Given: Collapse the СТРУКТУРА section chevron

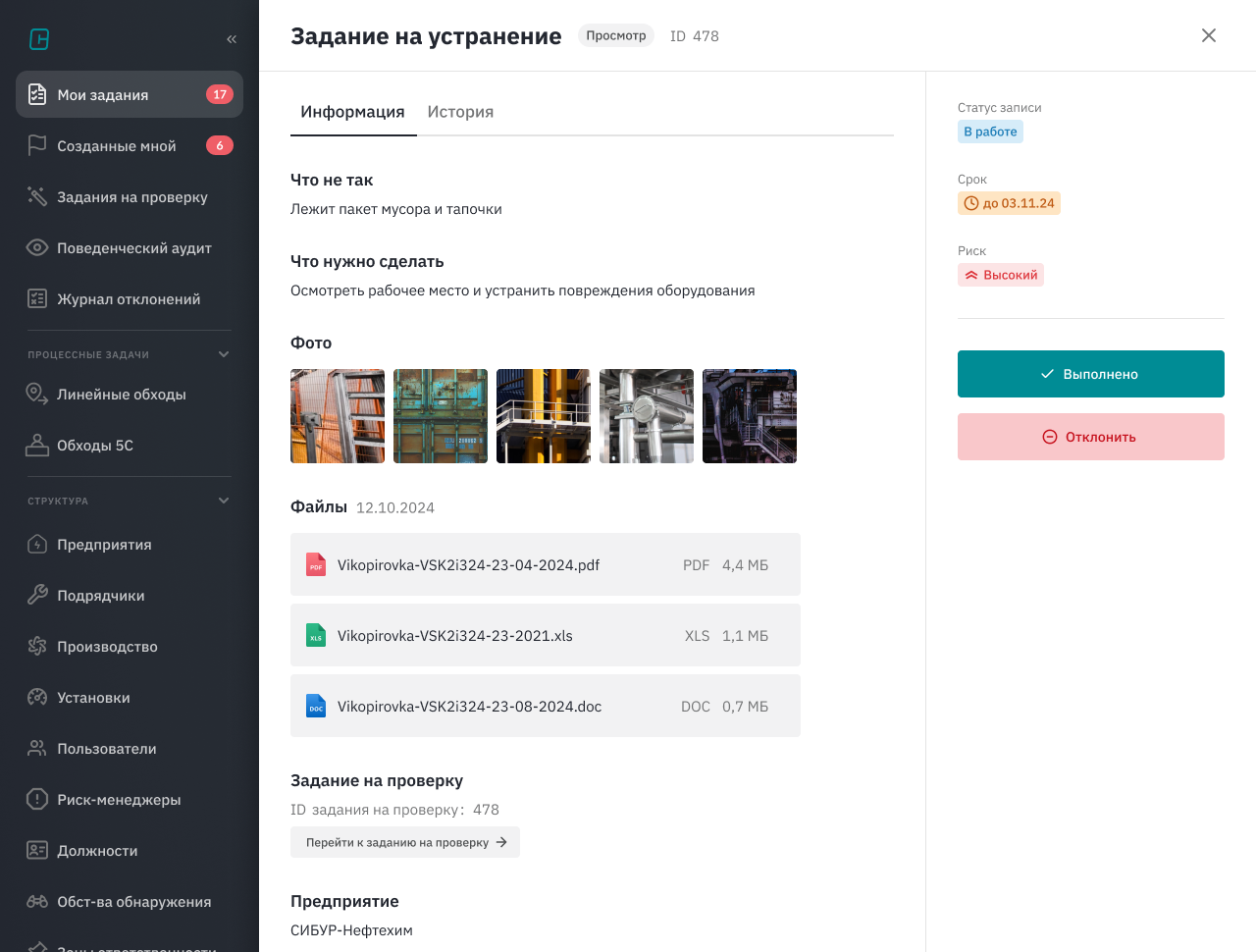Looking at the screenshot, I should pyautogui.click(x=224, y=501).
